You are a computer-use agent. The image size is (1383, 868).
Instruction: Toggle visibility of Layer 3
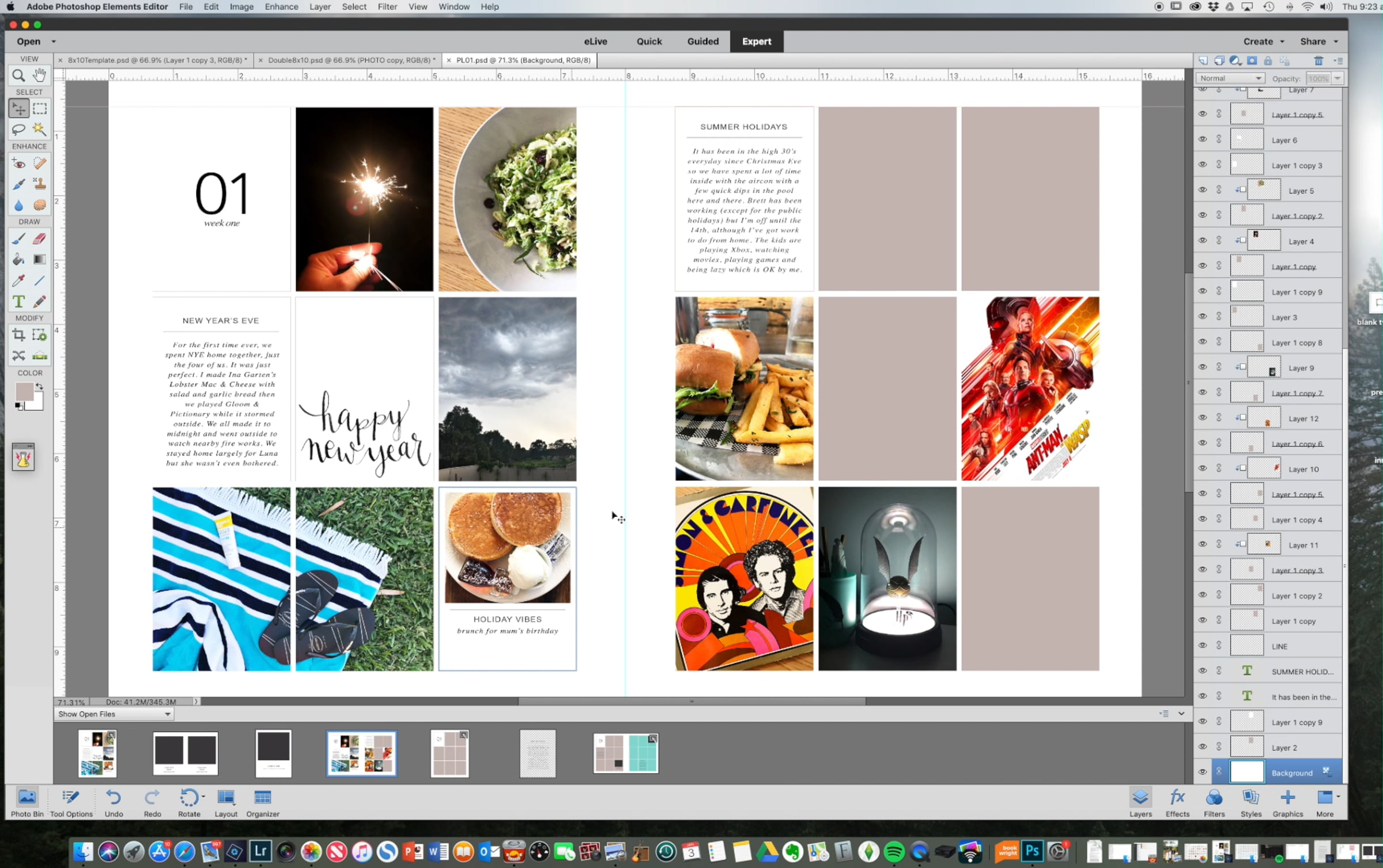point(1203,317)
